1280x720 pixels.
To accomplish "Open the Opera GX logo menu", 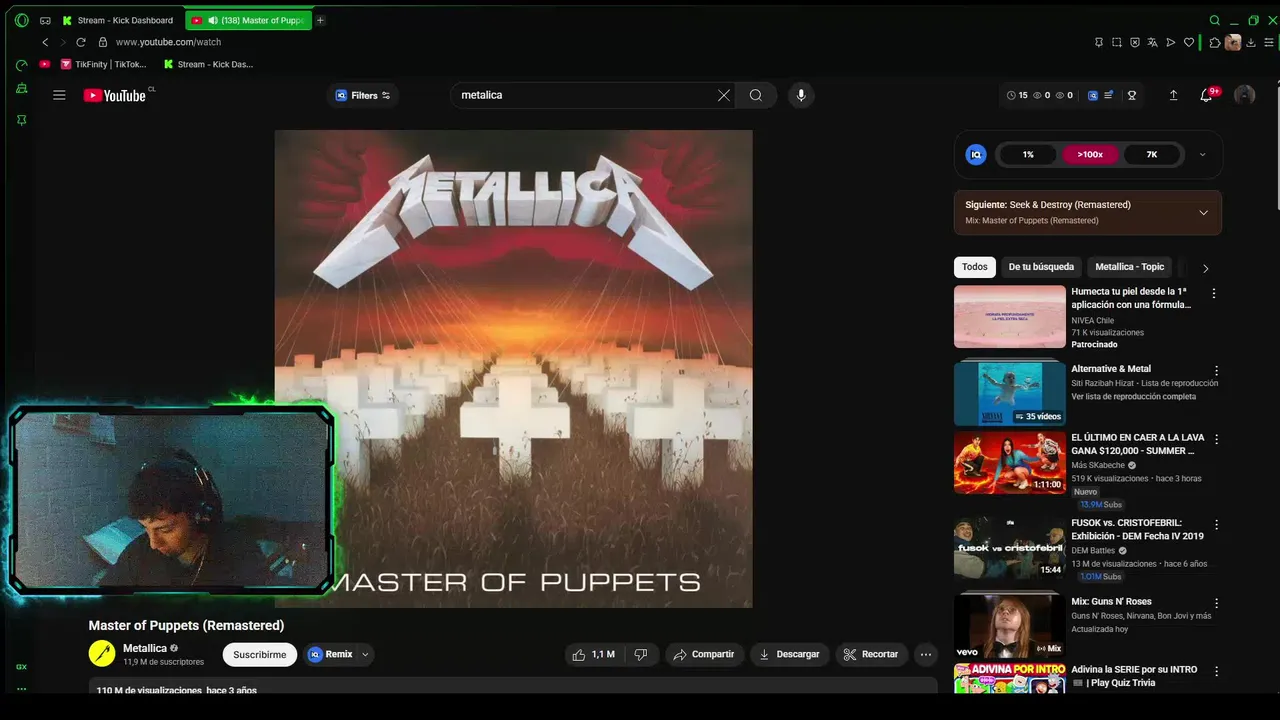I will pyautogui.click(x=22, y=20).
